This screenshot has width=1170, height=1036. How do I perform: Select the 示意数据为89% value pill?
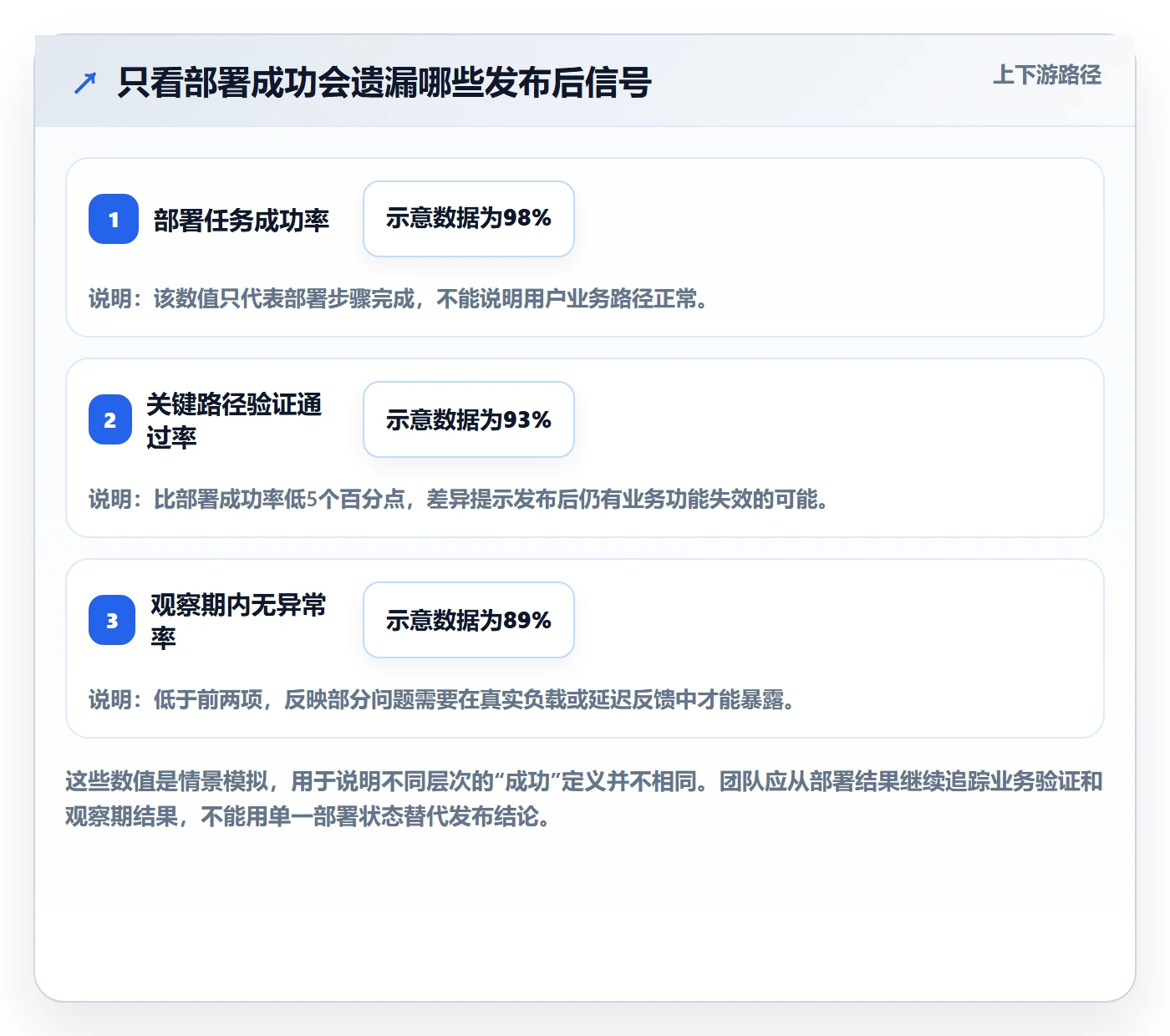[x=469, y=620]
